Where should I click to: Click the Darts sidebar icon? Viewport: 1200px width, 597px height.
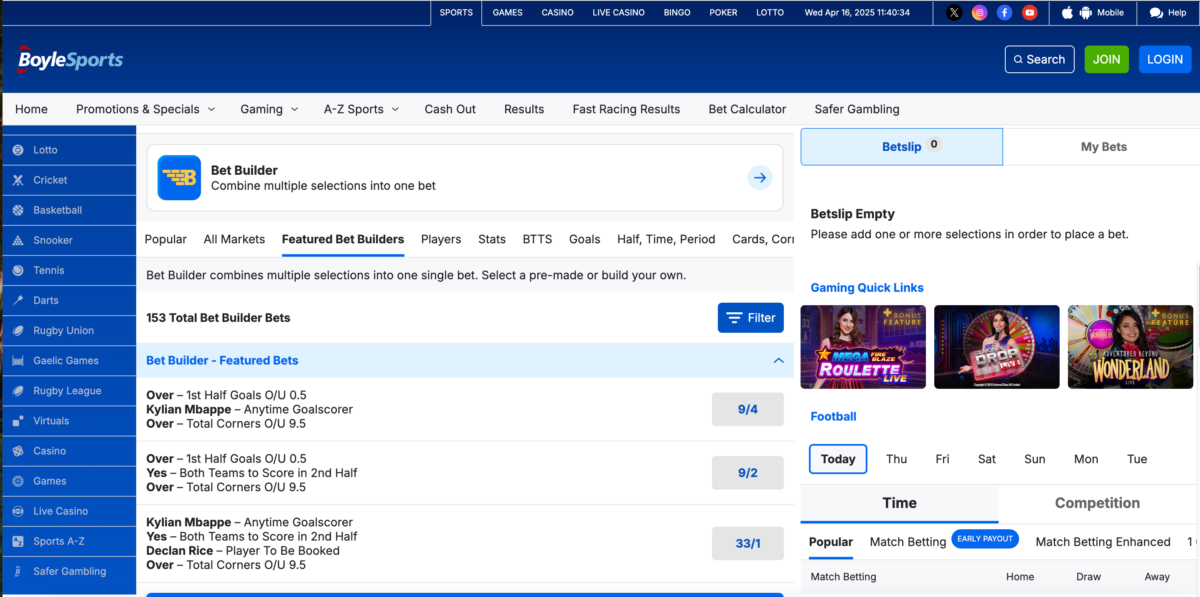pyautogui.click(x=18, y=300)
